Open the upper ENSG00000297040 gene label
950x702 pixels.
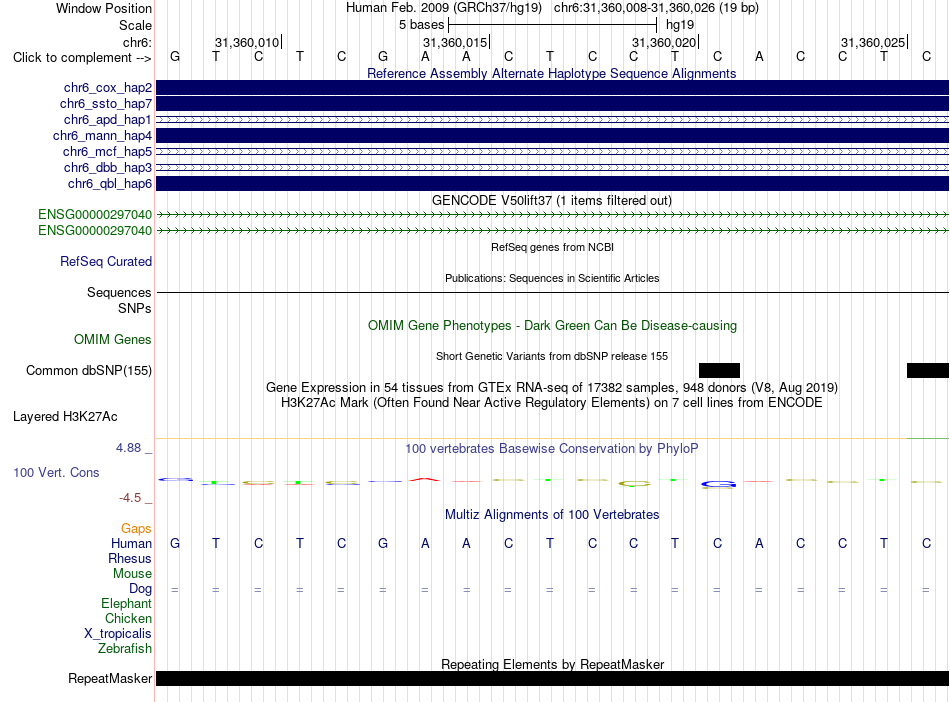coord(95,214)
